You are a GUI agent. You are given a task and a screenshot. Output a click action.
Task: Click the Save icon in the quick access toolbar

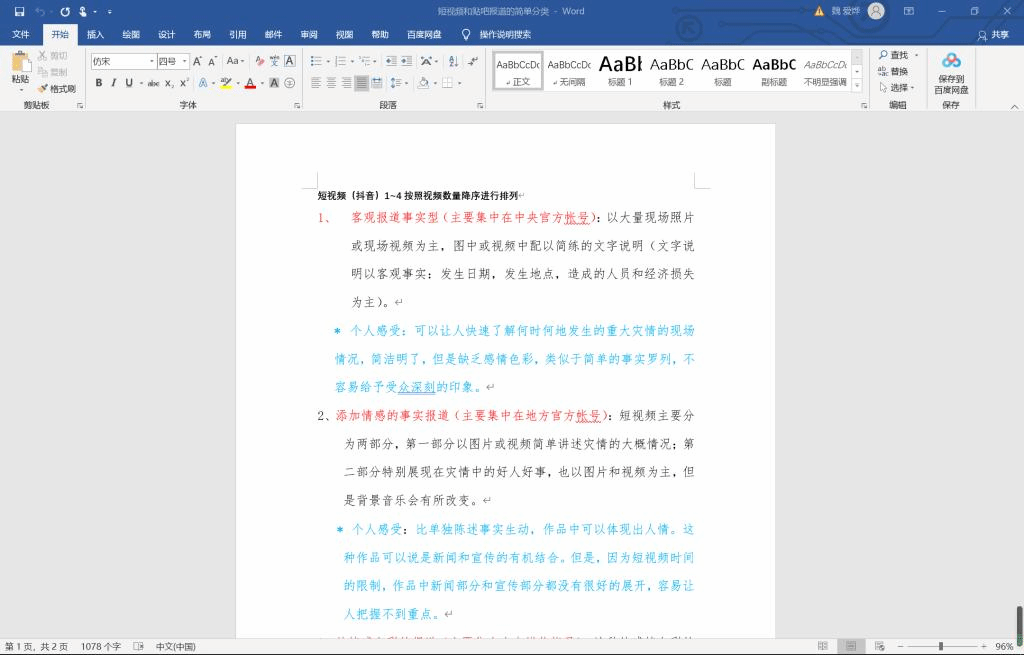point(19,11)
